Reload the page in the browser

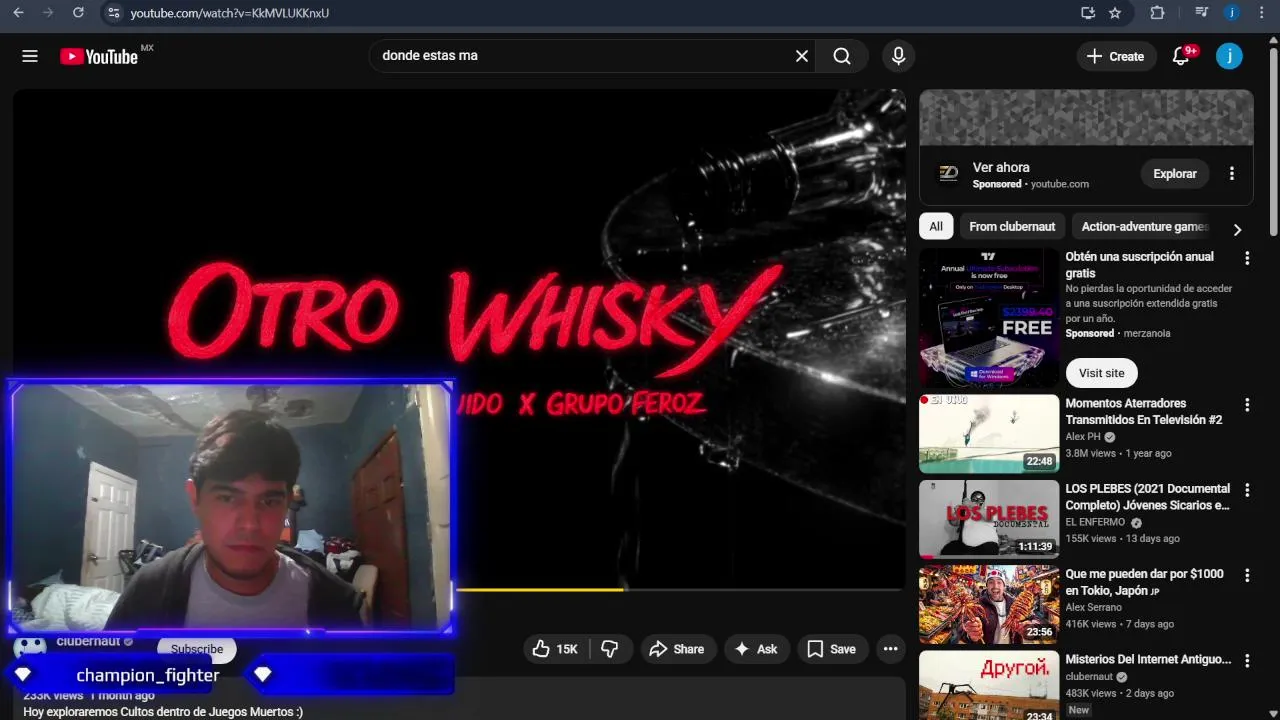[78, 13]
